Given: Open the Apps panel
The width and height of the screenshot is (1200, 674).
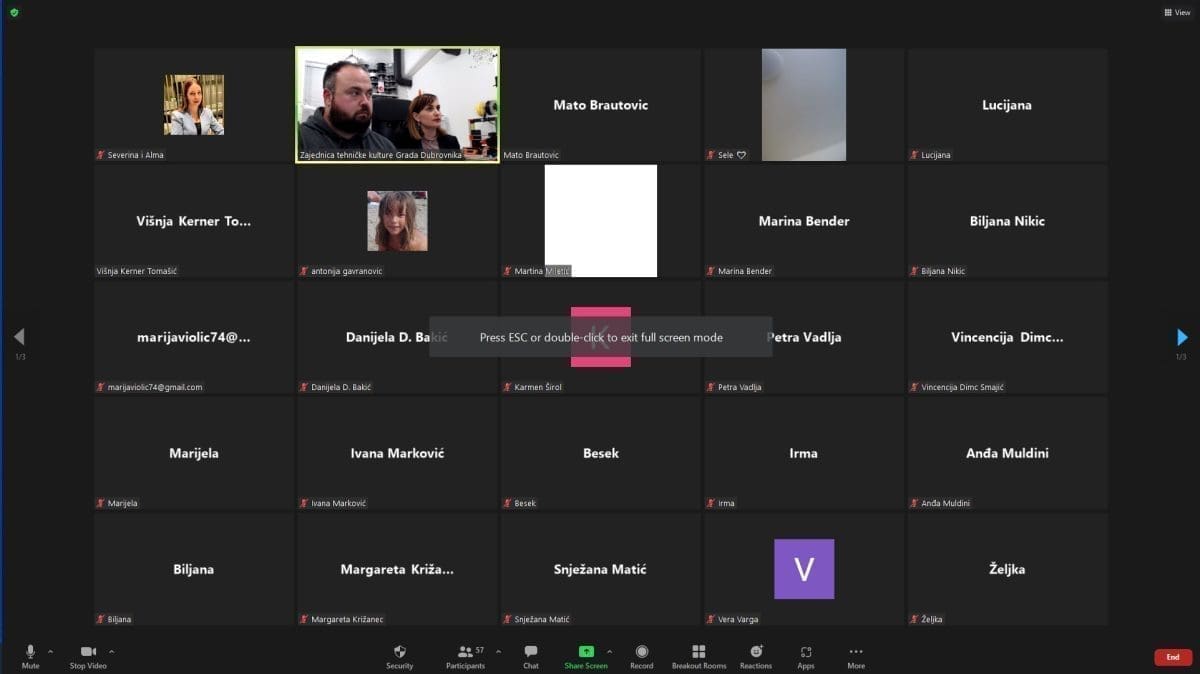Looking at the screenshot, I should tap(806, 656).
